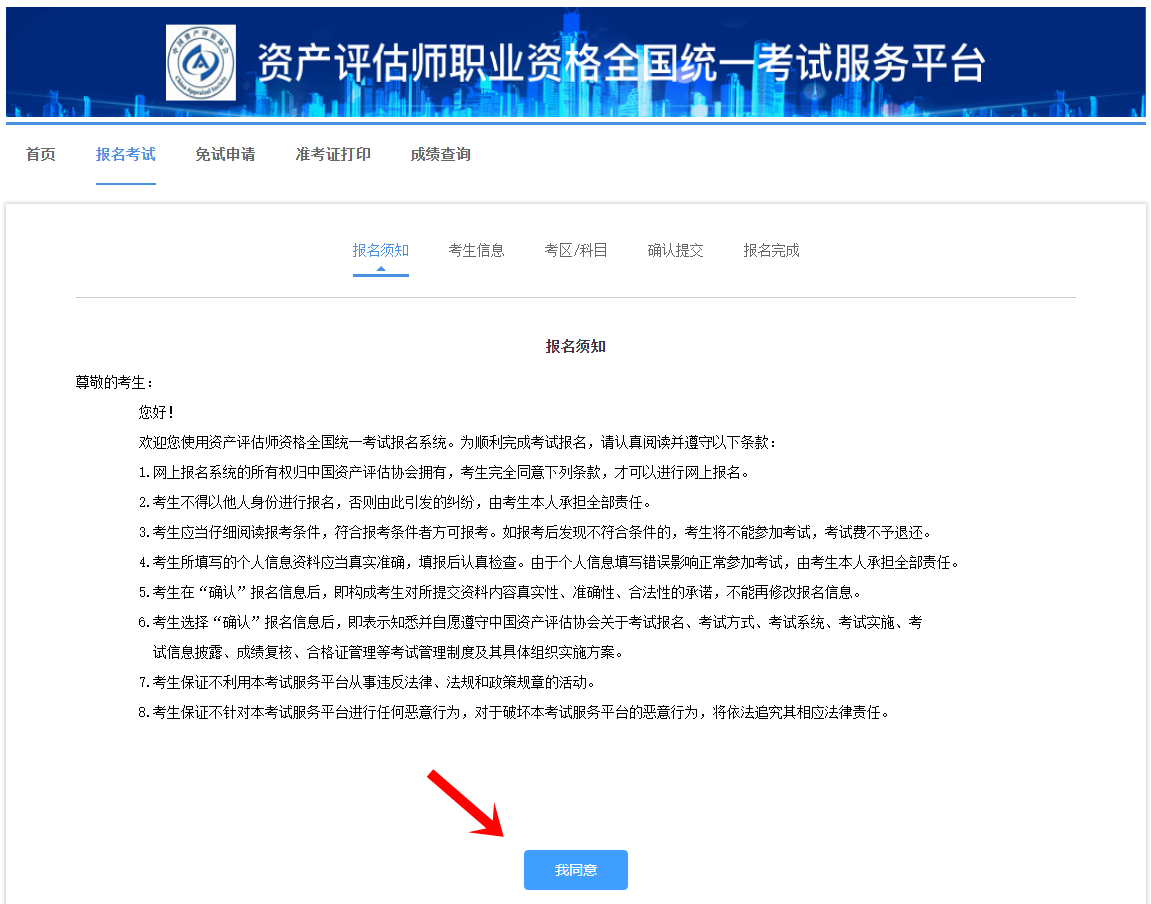Click the China Appraisal Society logo emblem
Image resolution: width=1151 pixels, height=904 pixels.
coord(199,62)
